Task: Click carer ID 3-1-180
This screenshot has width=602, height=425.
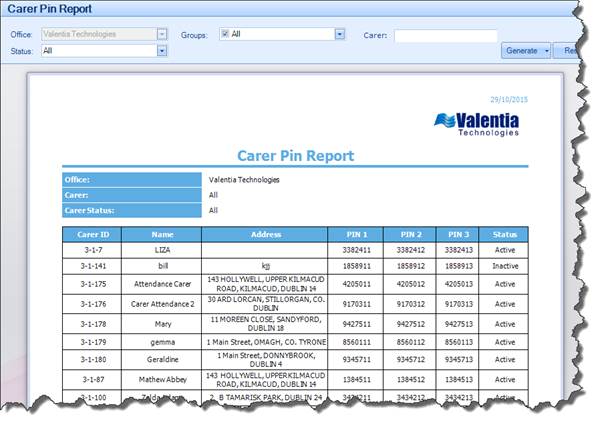Action: tap(93, 360)
